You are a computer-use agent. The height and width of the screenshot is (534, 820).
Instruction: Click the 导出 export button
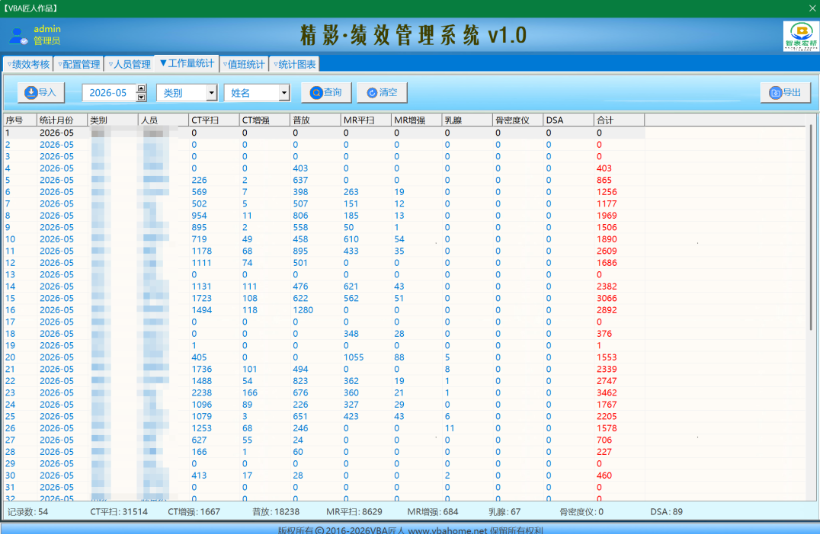[785, 93]
